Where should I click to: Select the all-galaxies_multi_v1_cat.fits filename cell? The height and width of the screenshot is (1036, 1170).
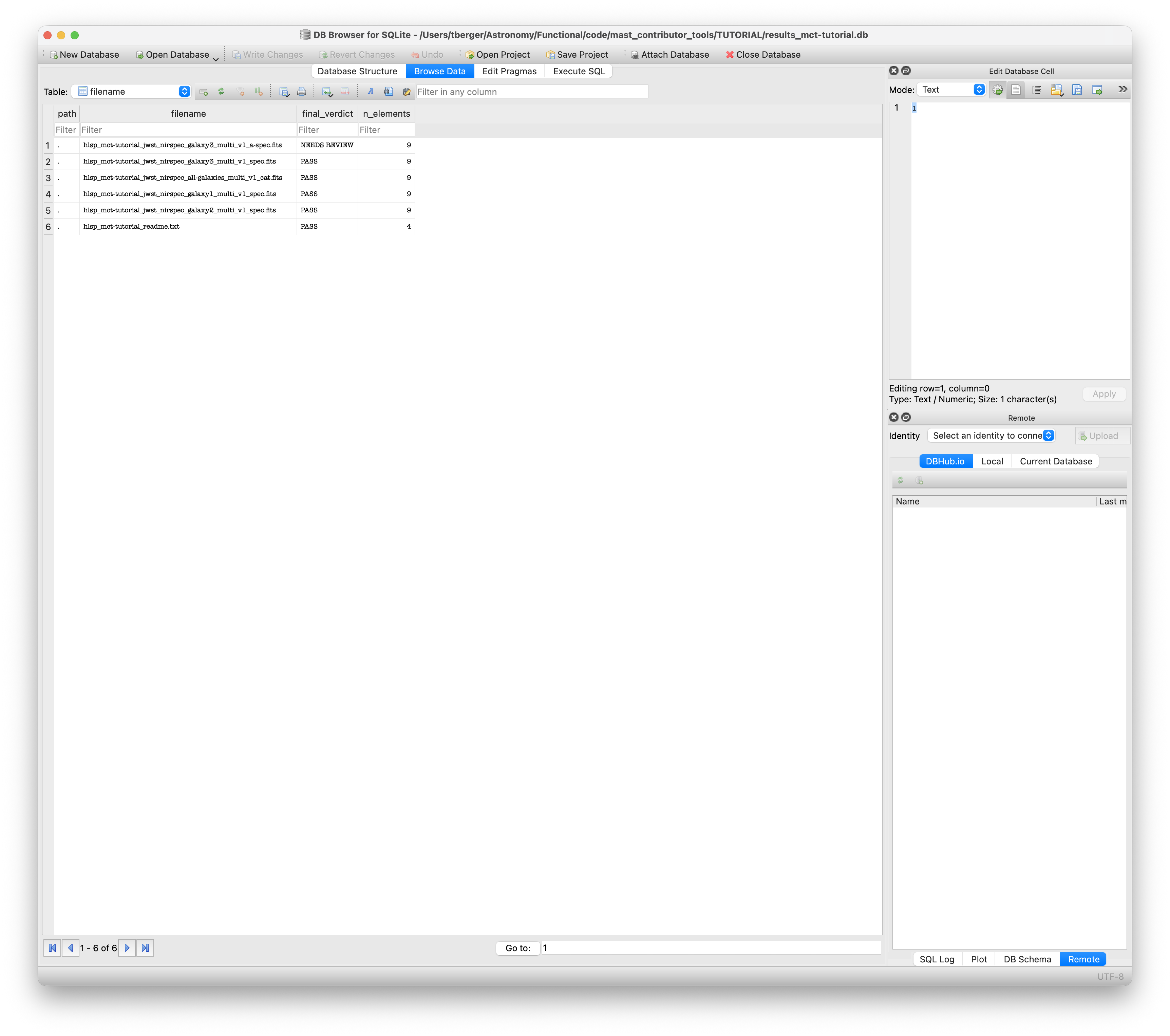point(188,178)
